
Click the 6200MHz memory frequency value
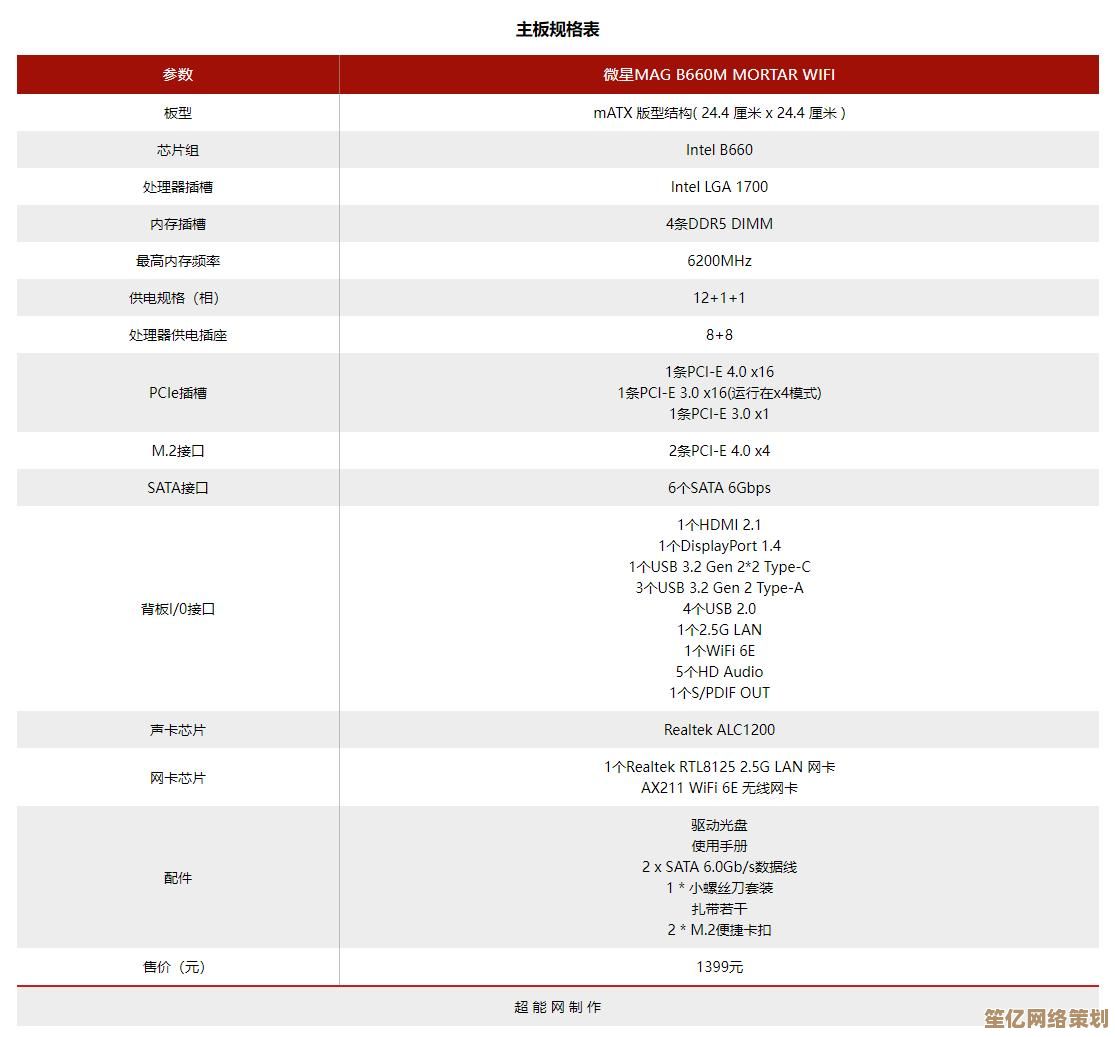[x=718, y=260]
